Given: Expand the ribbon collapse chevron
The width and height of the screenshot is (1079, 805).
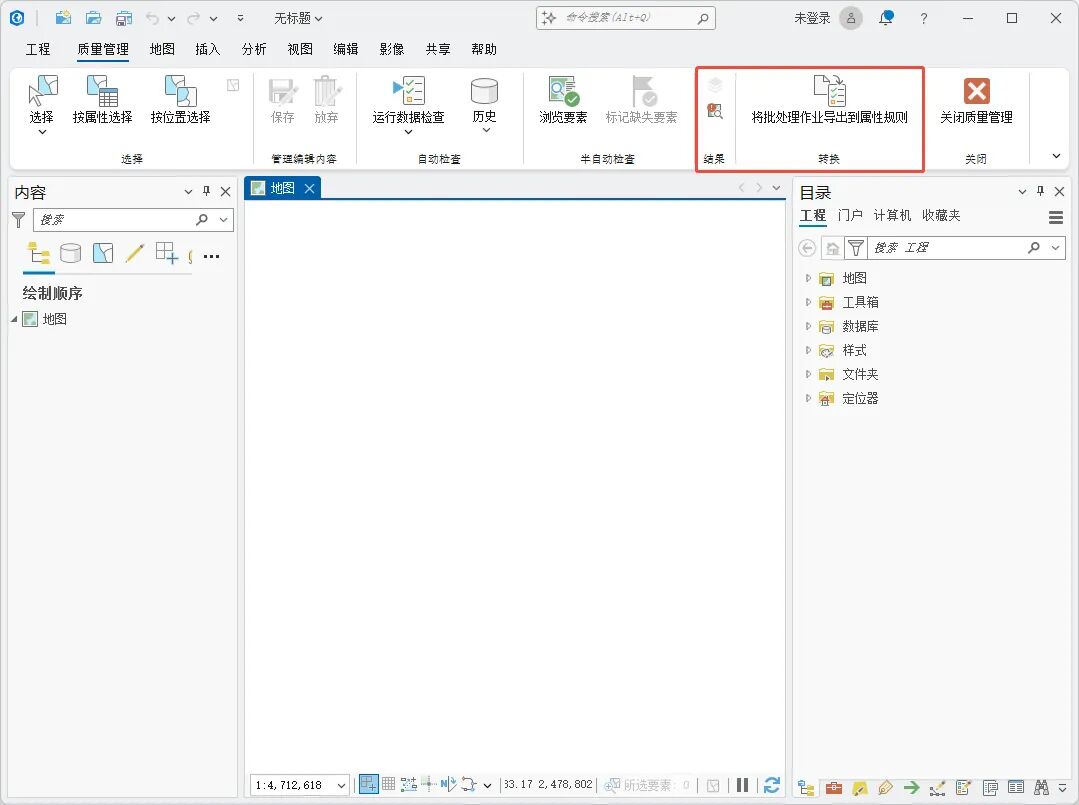Looking at the screenshot, I should [x=1056, y=156].
